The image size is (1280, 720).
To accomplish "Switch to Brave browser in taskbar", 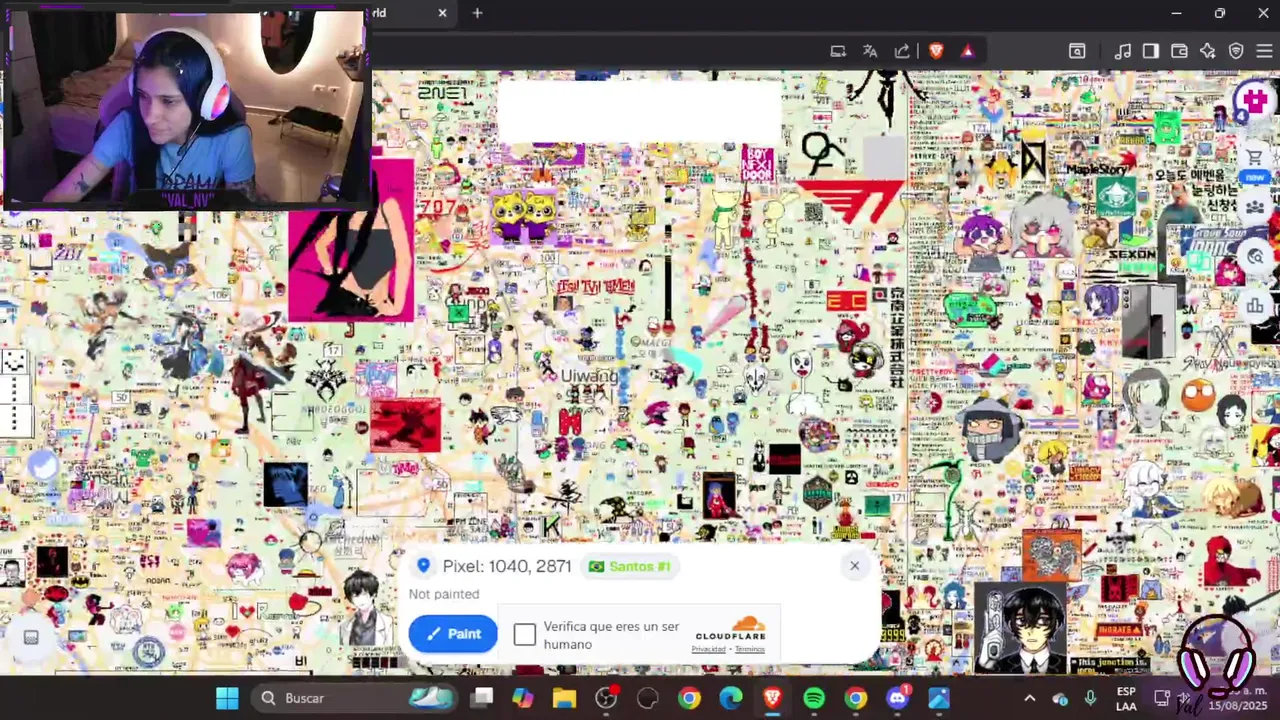I will [772, 698].
